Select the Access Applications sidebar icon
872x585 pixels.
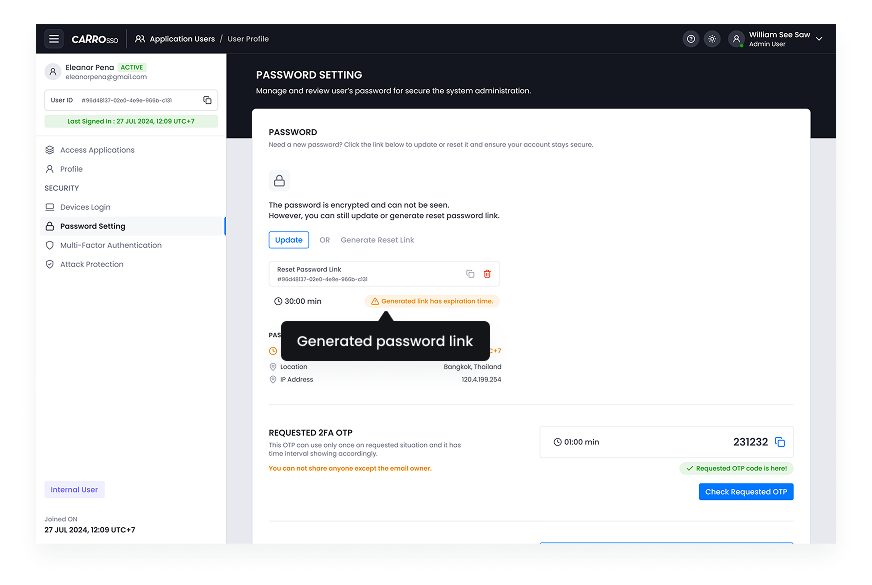click(49, 149)
